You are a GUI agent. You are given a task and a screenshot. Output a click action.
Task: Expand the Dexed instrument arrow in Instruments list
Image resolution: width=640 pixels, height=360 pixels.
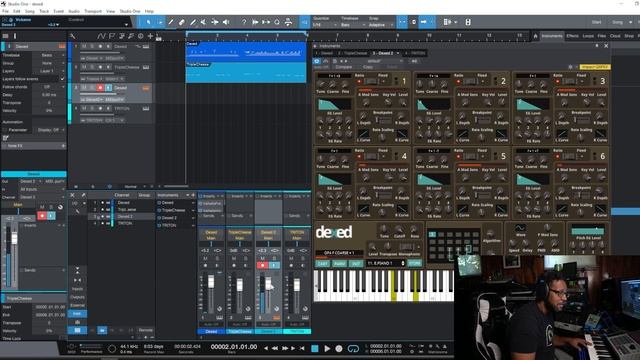coord(193,203)
